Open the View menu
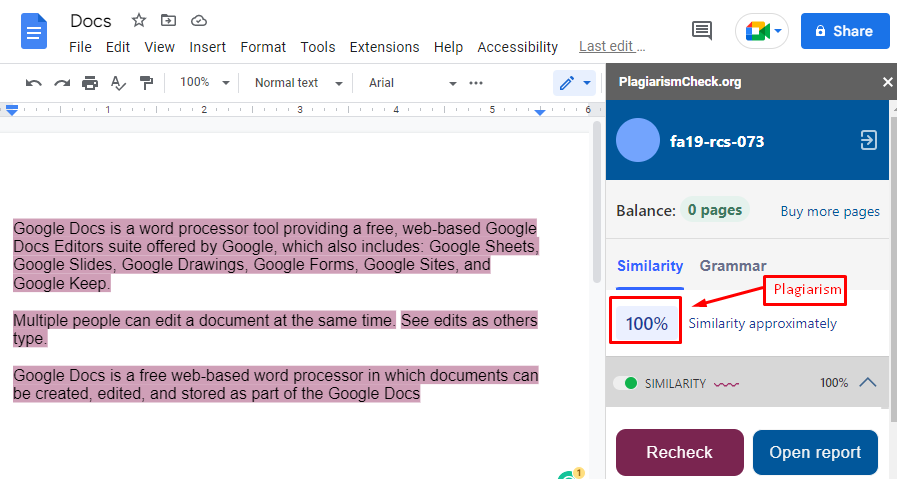 (x=159, y=47)
